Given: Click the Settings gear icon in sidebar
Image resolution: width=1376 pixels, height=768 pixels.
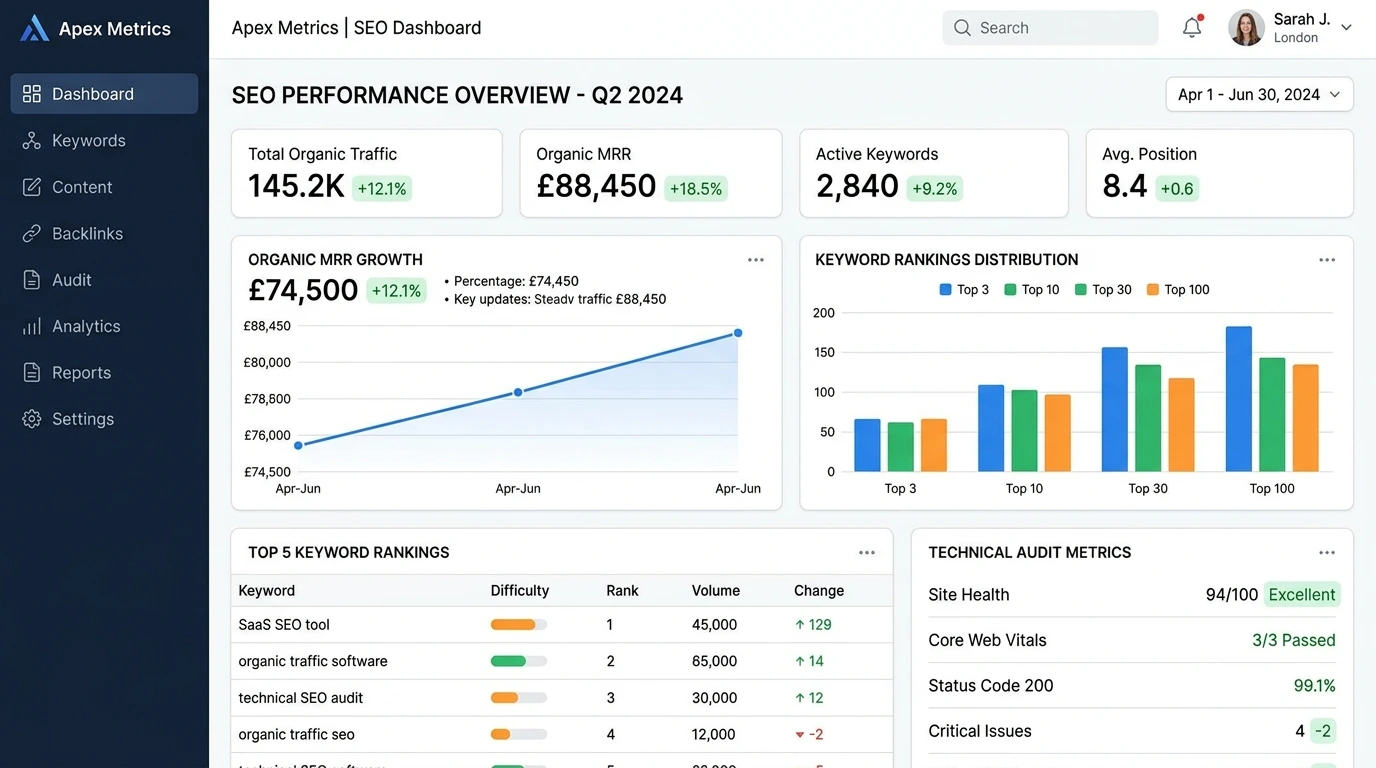Looking at the screenshot, I should click(x=32, y=419).
